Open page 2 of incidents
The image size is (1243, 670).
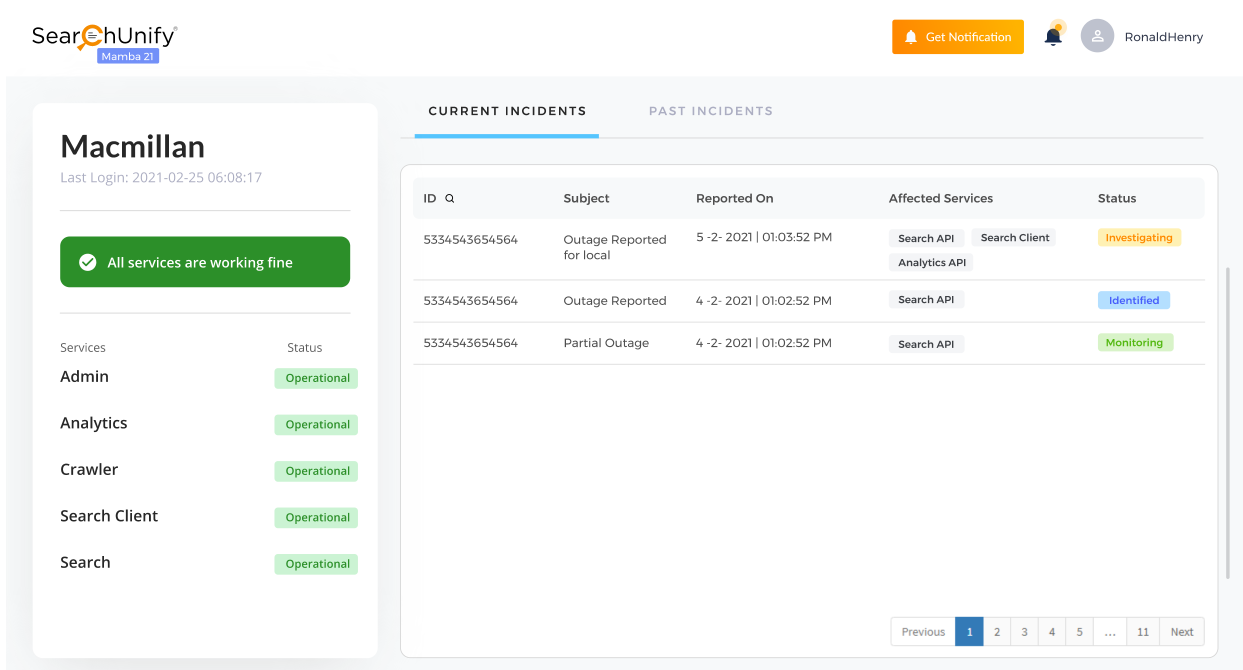tap(996, 632)
